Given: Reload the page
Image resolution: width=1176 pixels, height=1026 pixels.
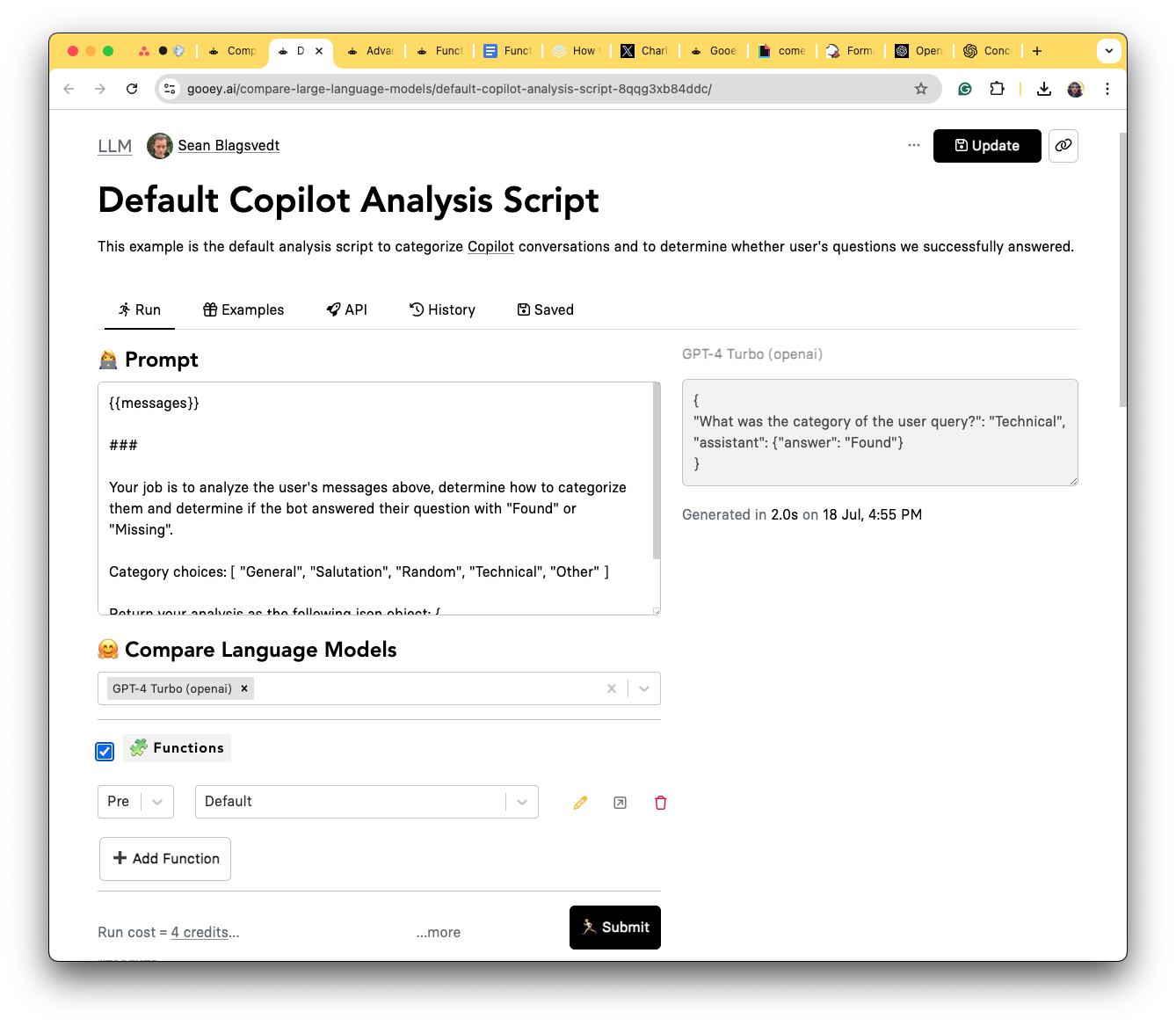Looking at the screenshot, I should [x=132, y=89].
